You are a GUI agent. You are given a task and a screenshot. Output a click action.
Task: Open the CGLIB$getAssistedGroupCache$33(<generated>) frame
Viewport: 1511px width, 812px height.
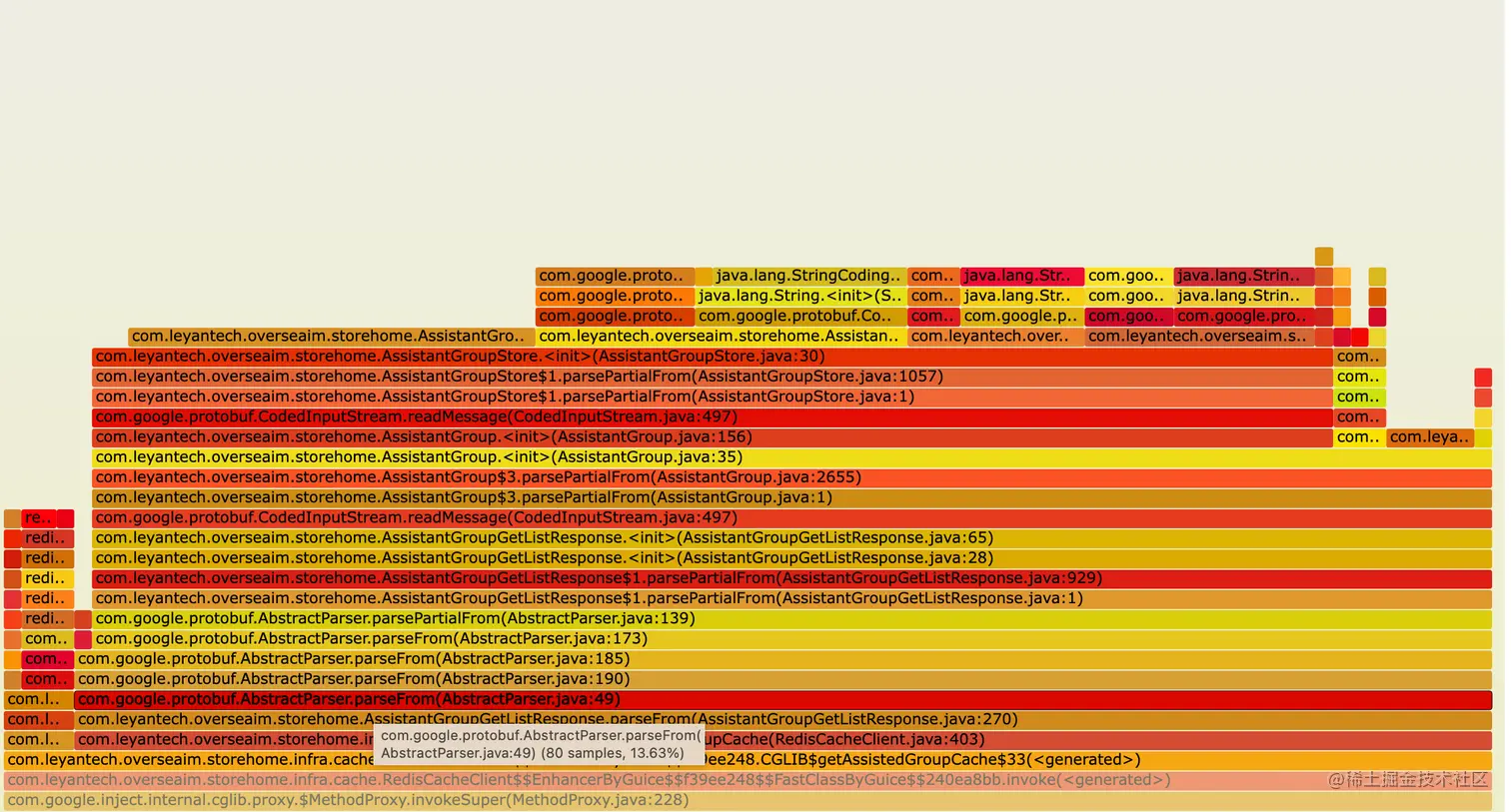748,760
